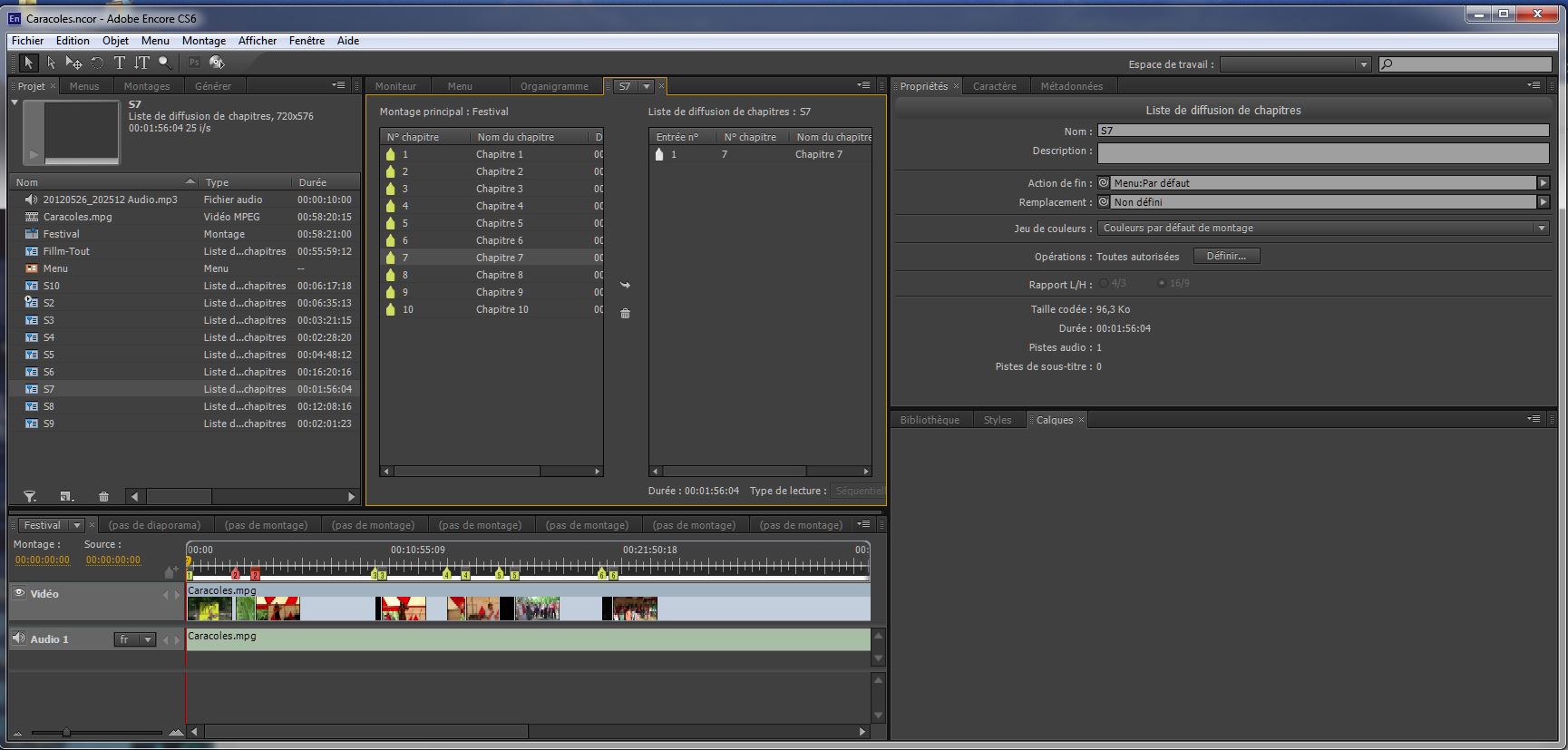
Task: Select S4 chapter playlist in project list
Action: 49,337
